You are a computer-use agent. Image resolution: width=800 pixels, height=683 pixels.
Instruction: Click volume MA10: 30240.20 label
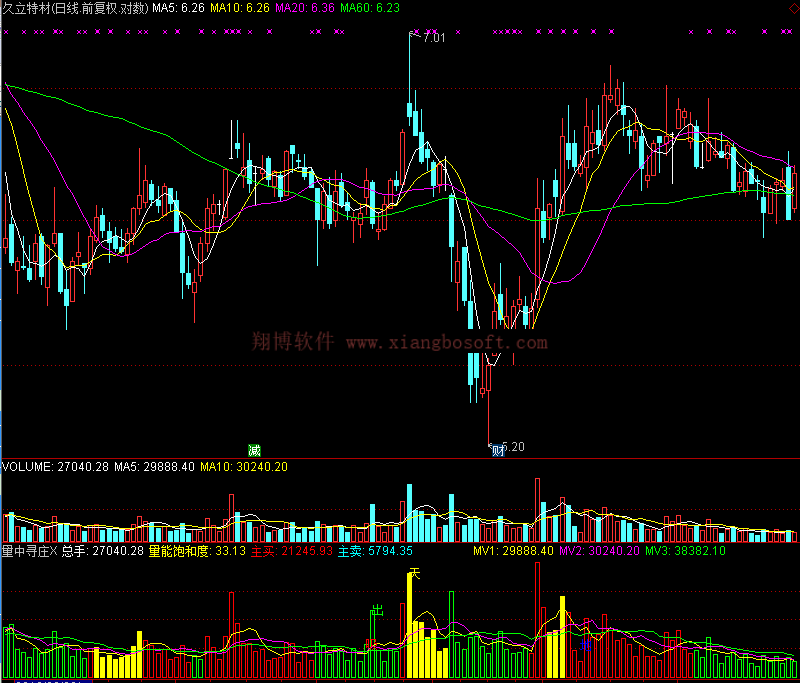[244, 467]
